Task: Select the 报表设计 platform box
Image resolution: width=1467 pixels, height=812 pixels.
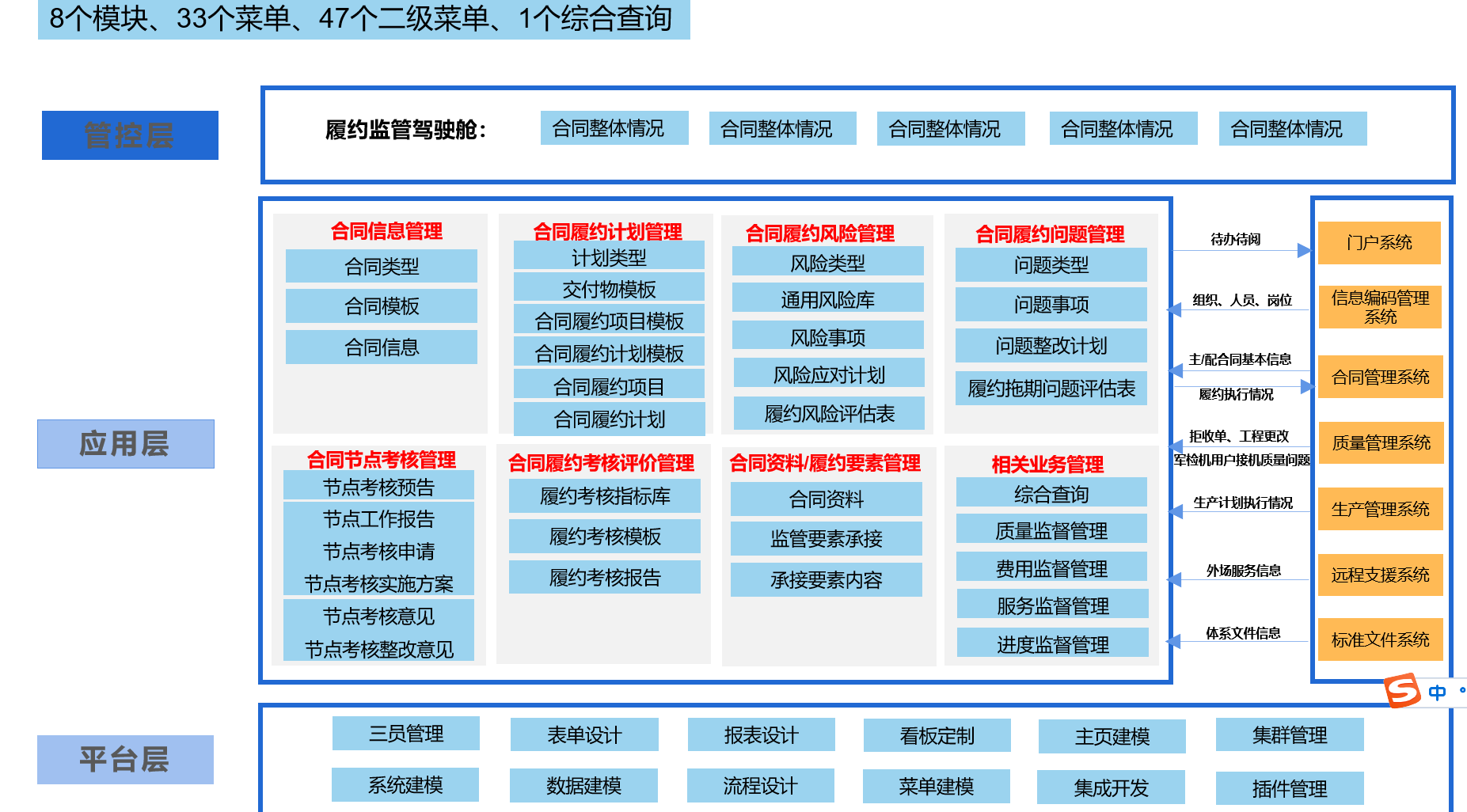Action: [761, 734]
